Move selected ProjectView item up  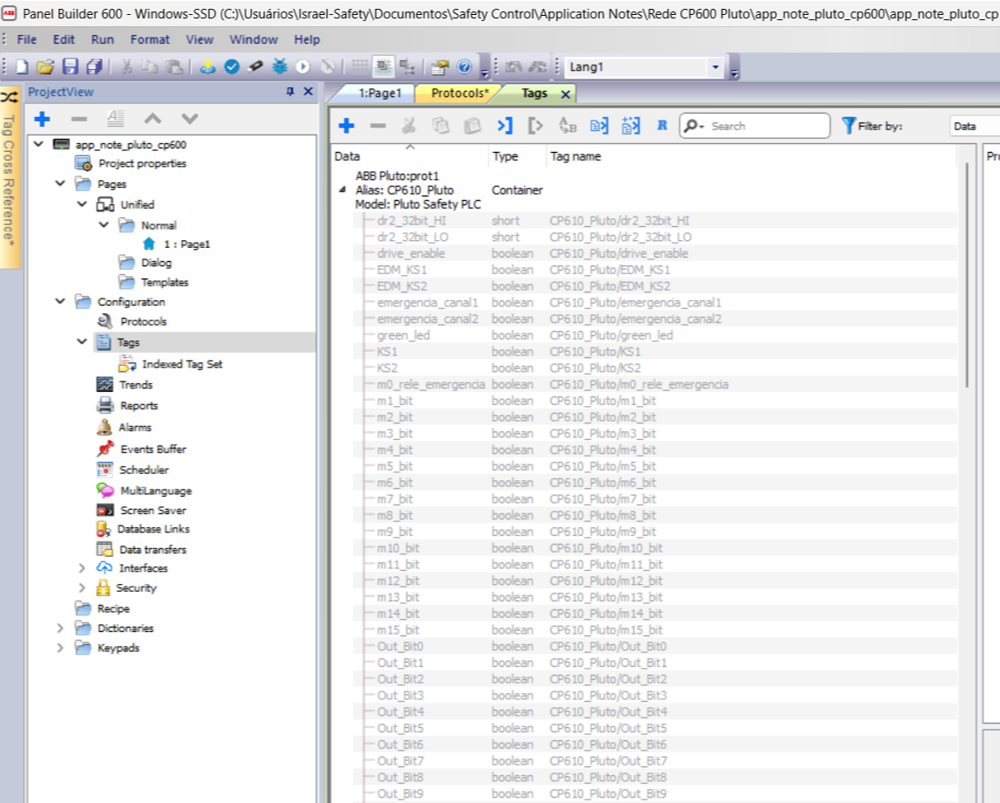[x=153, y=119]
